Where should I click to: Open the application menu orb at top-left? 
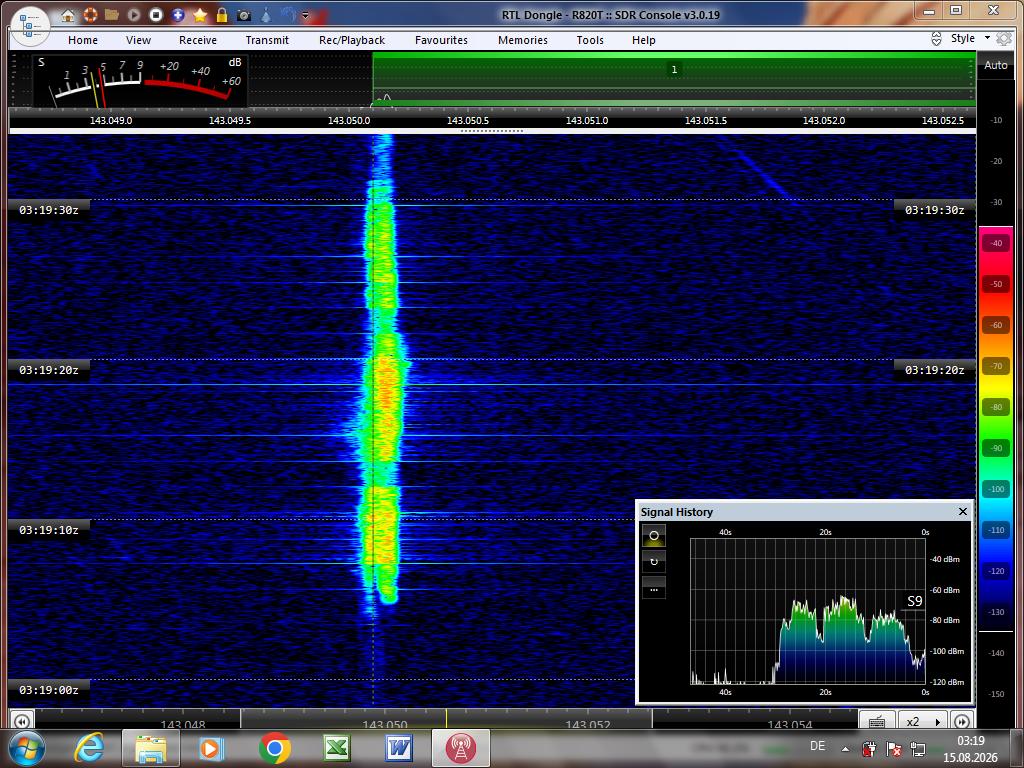click(30, 25)
